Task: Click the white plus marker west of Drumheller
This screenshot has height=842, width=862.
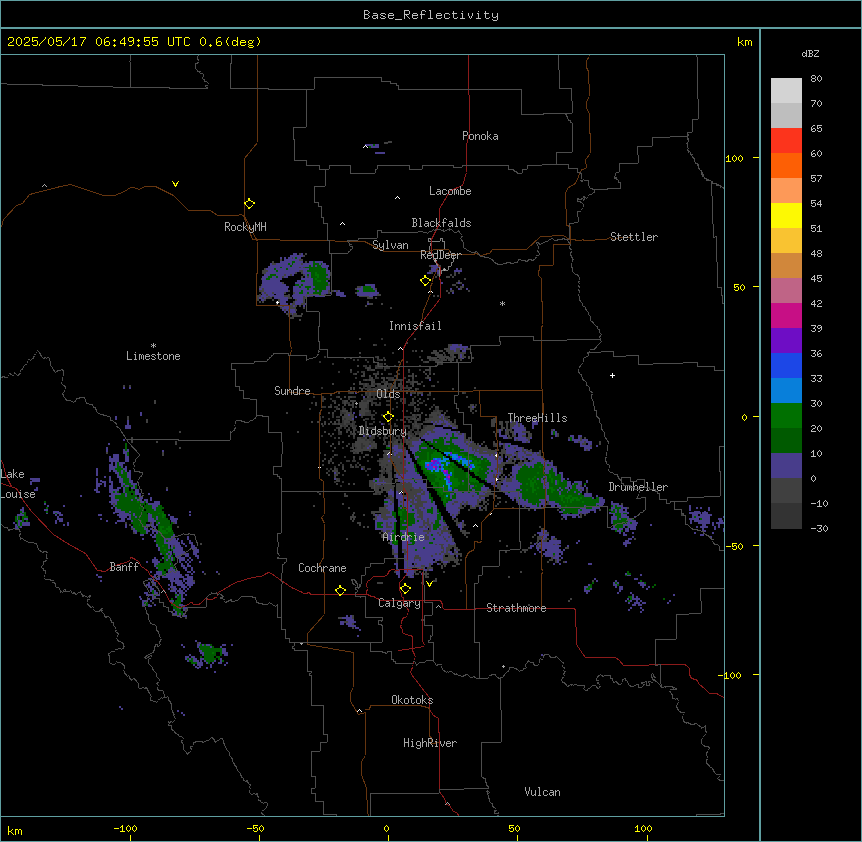Action: 612,375
